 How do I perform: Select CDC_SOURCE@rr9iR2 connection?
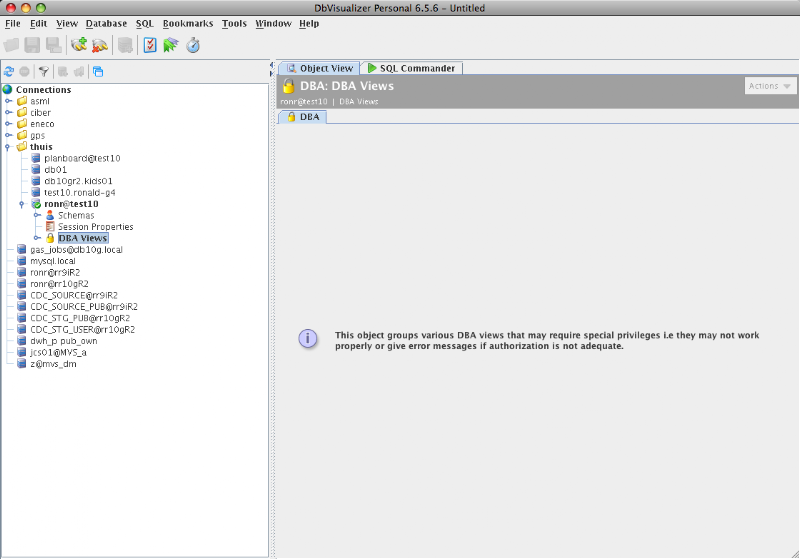pos(74,295)
